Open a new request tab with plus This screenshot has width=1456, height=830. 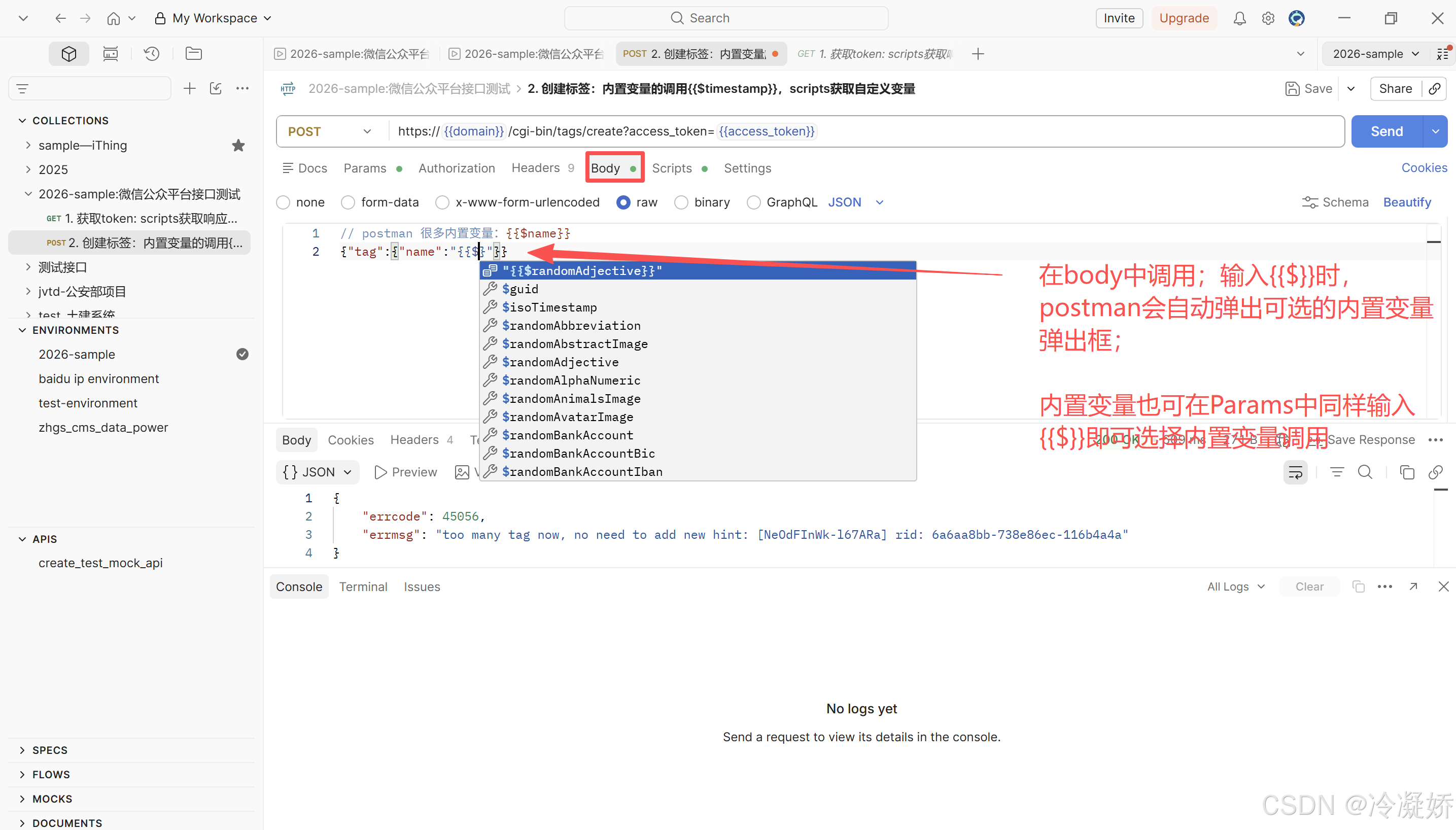(x=978, y=54)
